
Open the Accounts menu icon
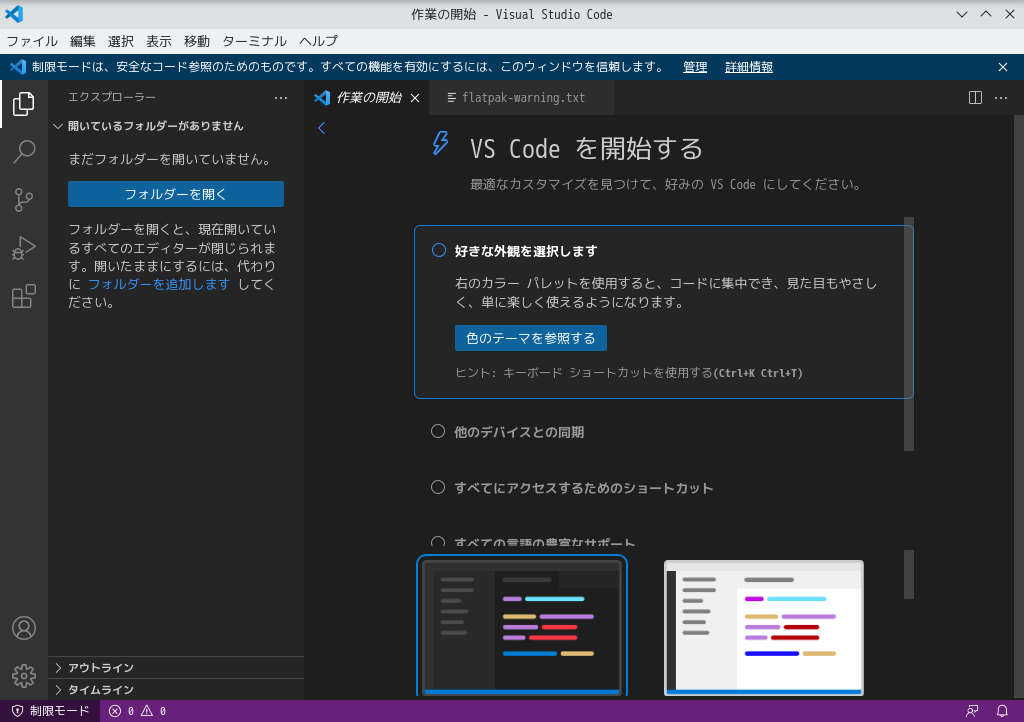pos(24,628)
